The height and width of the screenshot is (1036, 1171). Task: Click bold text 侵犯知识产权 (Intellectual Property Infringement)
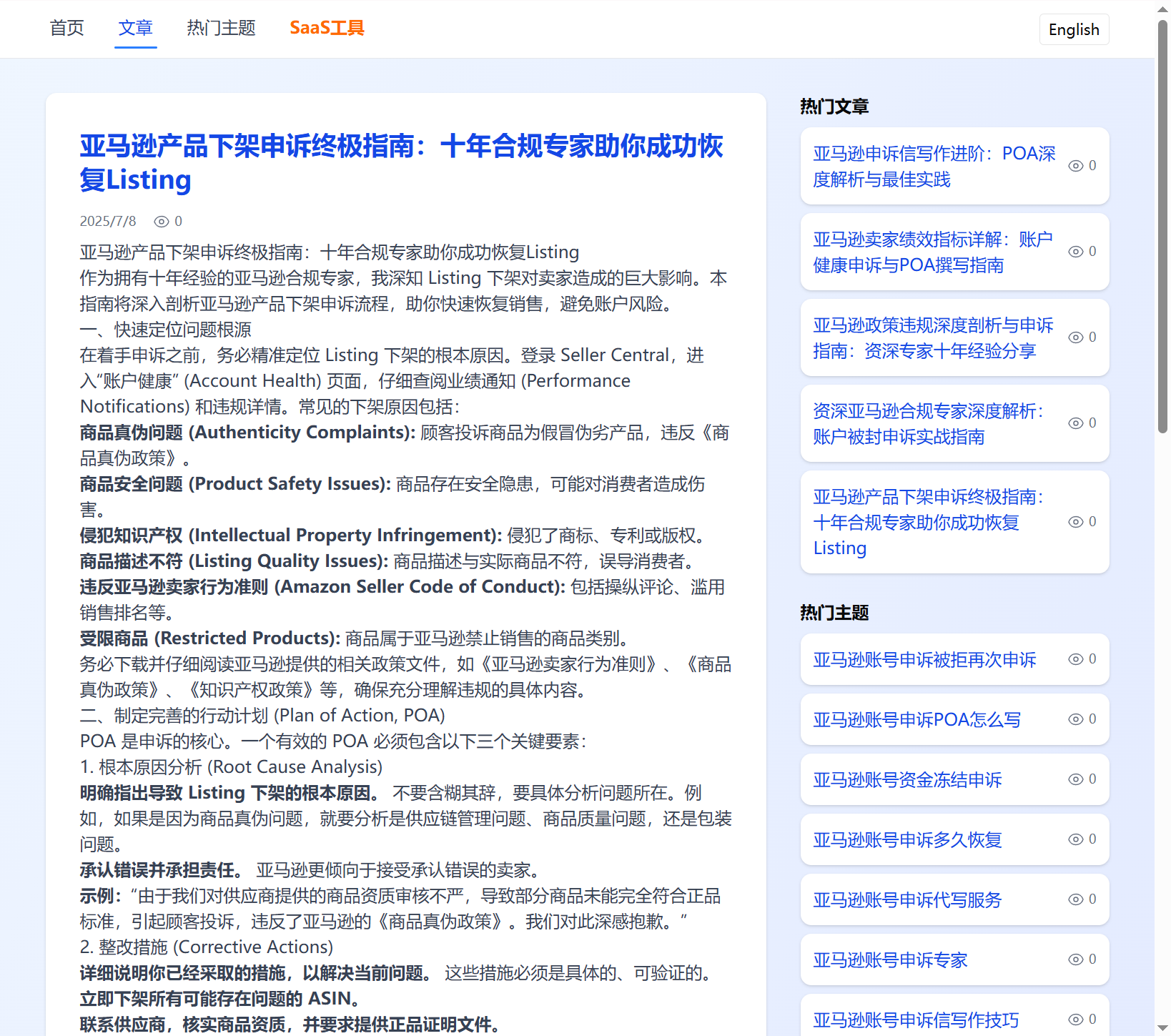click(291, 536)
